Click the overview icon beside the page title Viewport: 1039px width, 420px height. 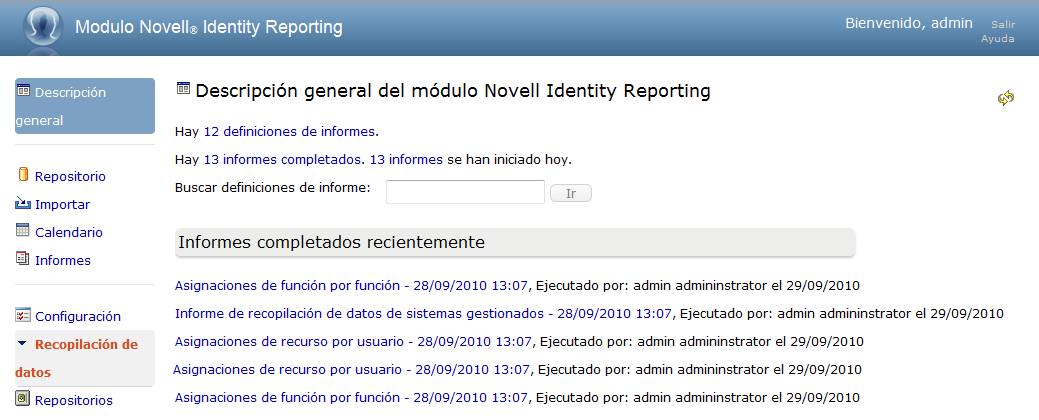click(x=183, y=89)
